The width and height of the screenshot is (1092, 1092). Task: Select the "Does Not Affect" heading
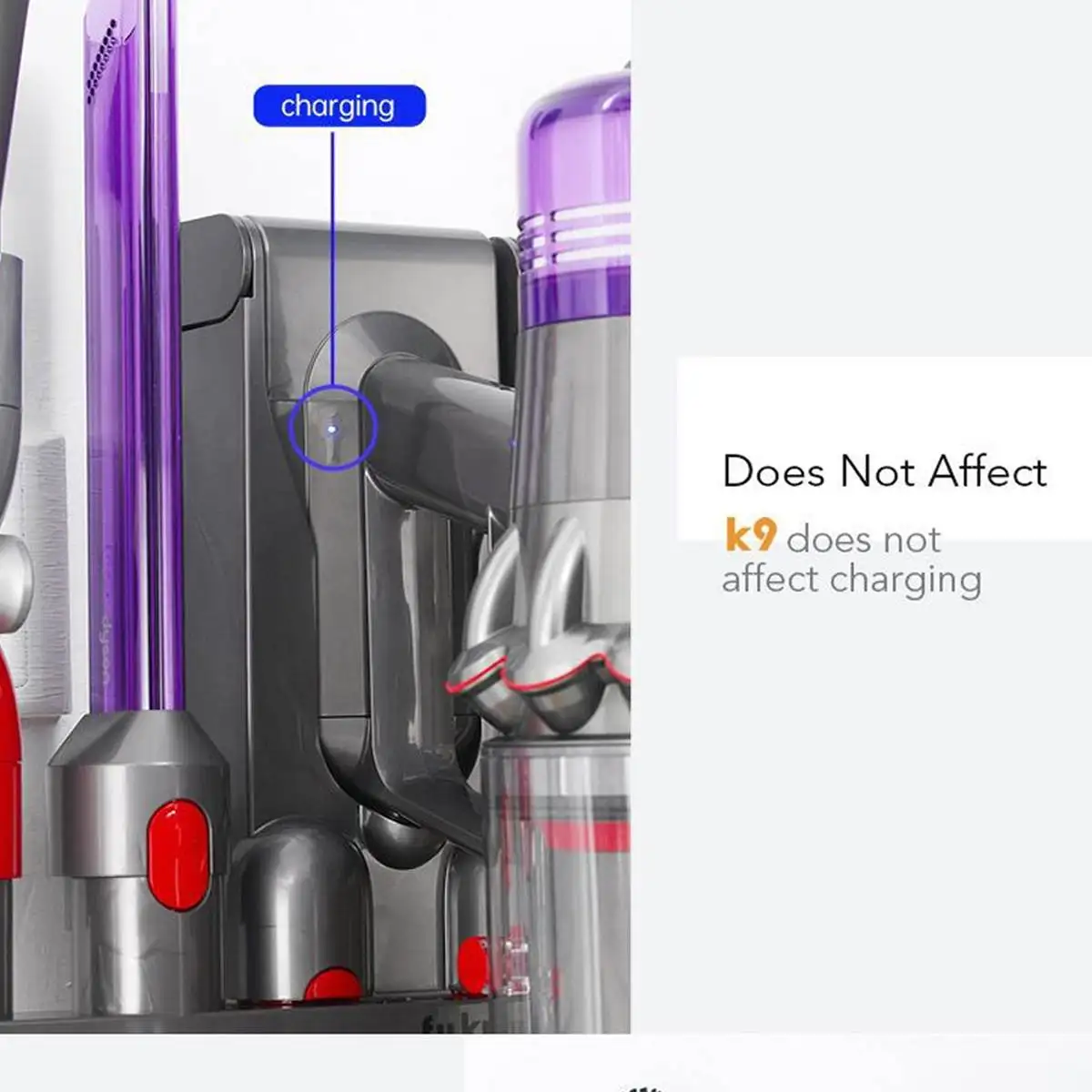point(885,471)
